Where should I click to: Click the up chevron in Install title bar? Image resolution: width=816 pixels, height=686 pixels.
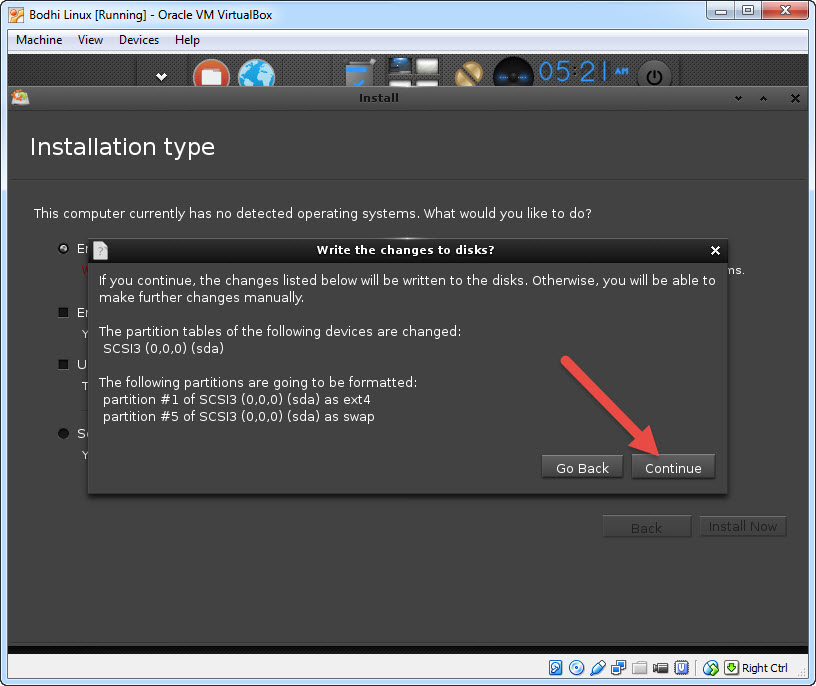tap(763, 98)
